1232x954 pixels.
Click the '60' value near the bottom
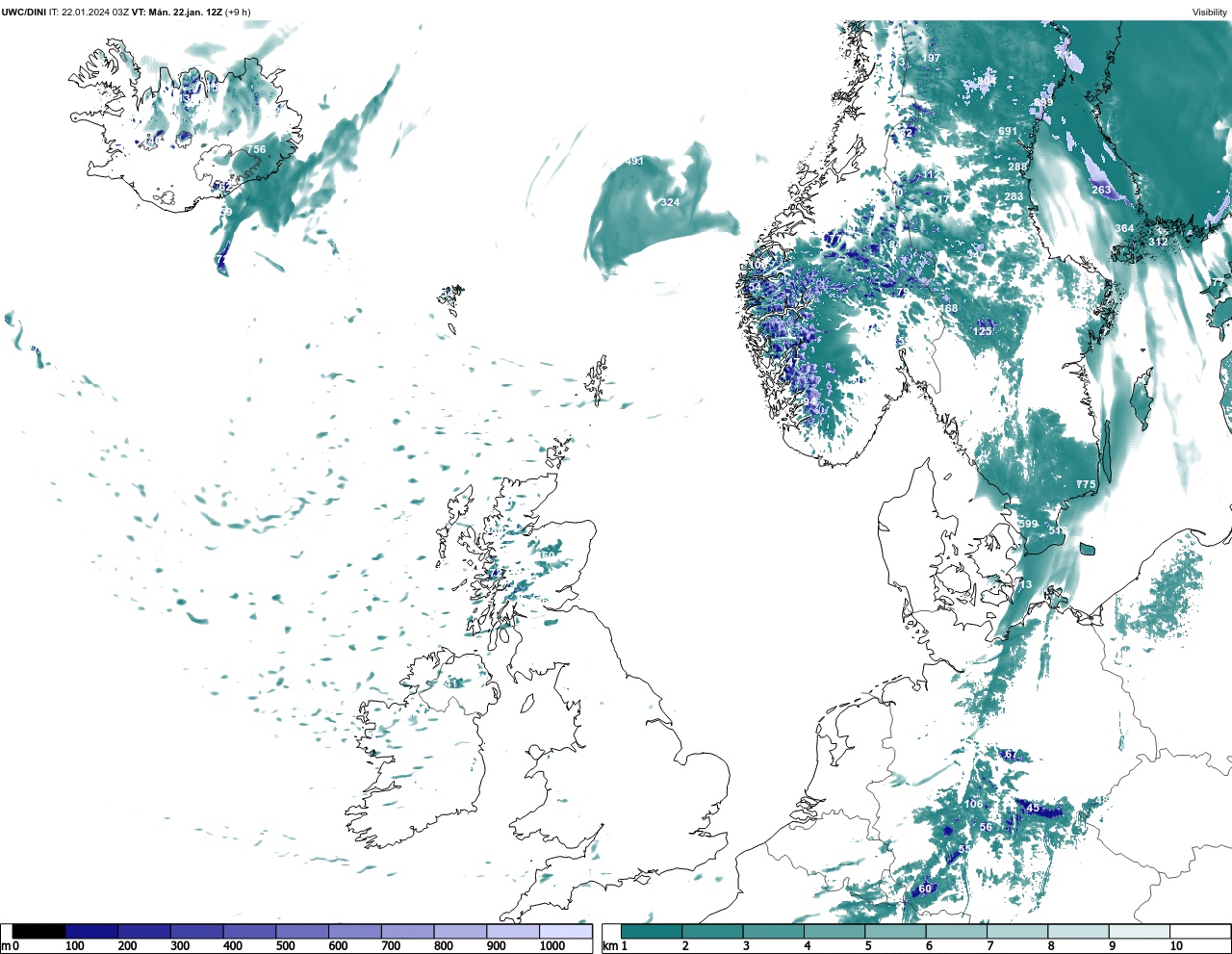click(x=925, y=889)
